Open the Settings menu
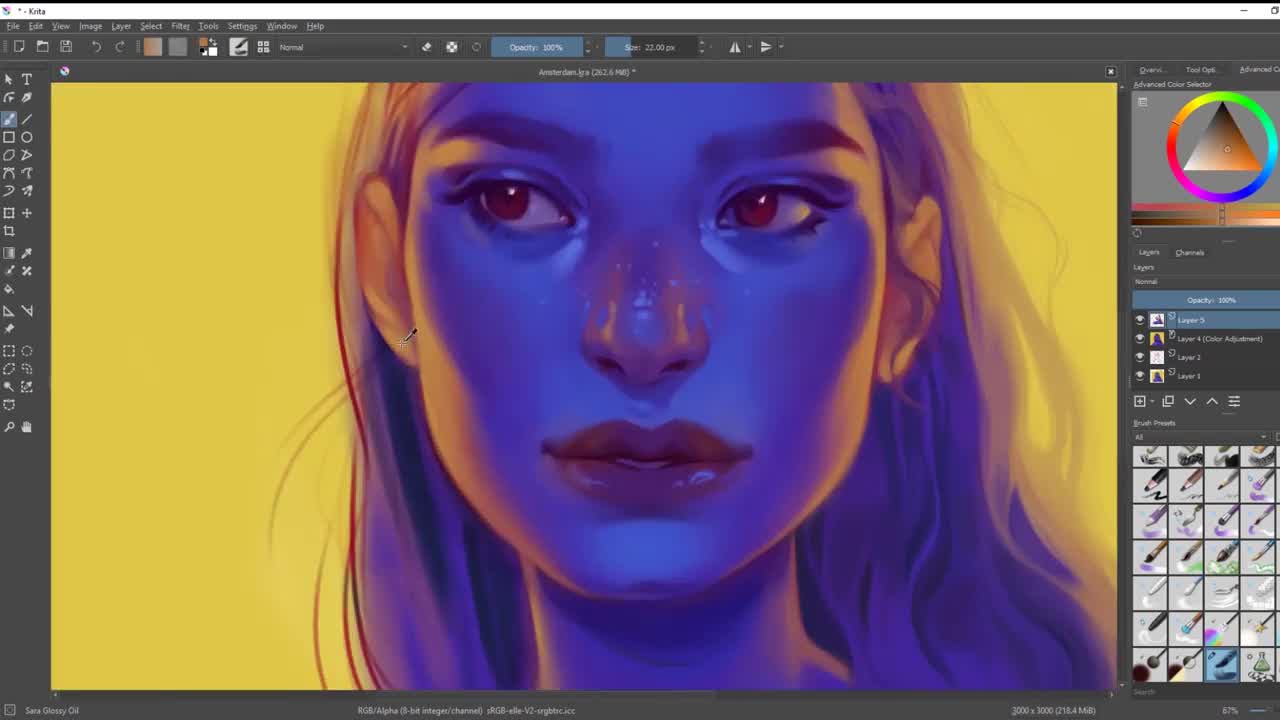 (242, 26)
